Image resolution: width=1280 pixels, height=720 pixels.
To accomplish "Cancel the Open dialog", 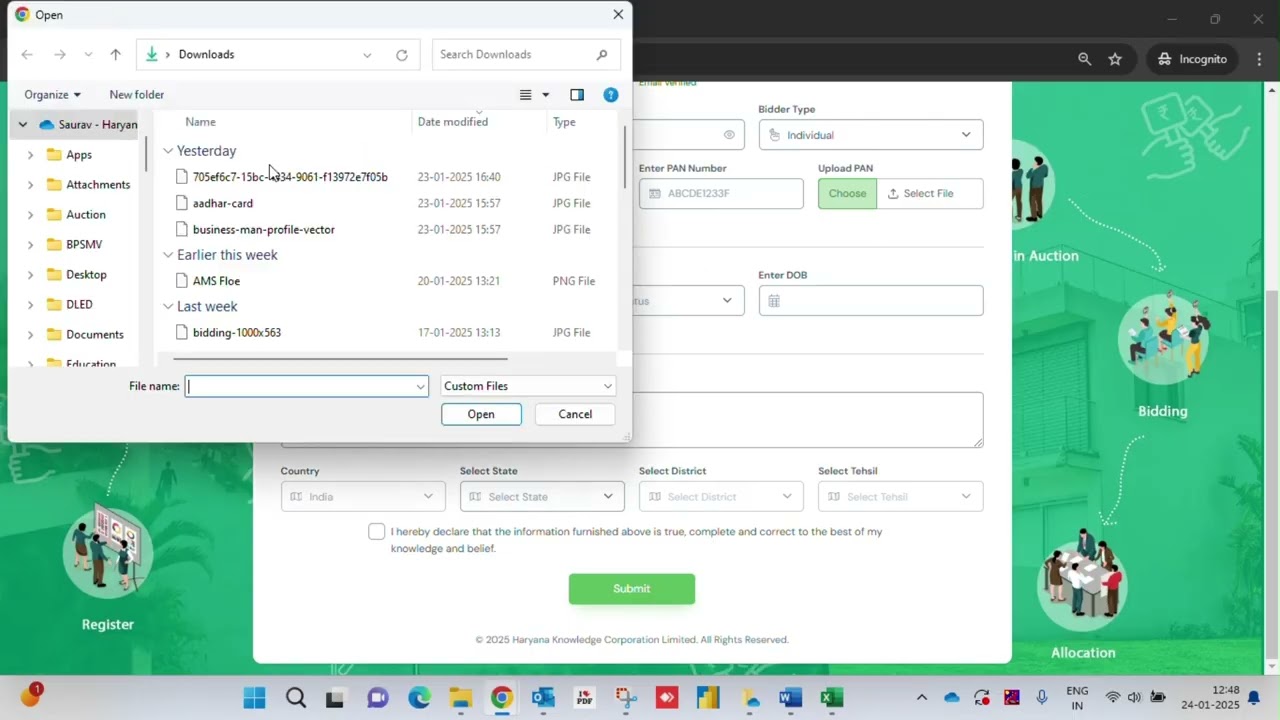I will point(575,414).
